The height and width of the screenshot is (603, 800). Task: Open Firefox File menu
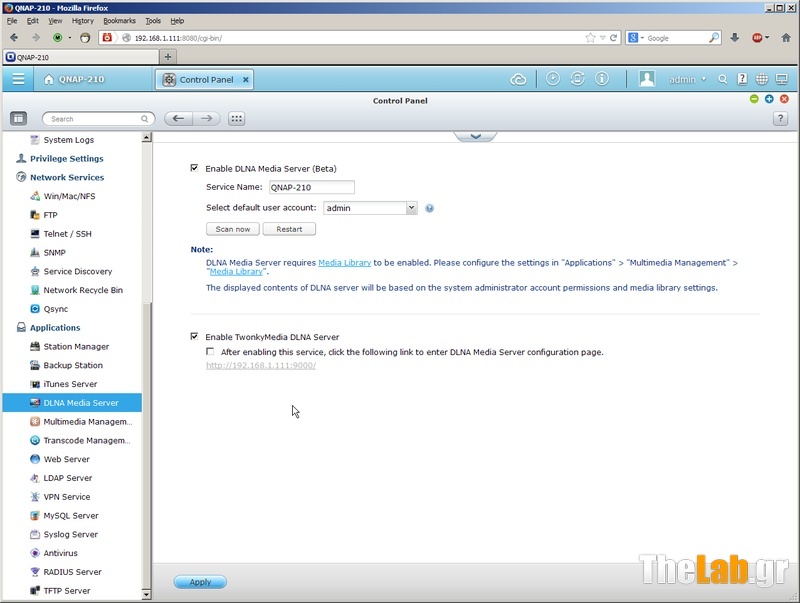click(x=12, y=21)
